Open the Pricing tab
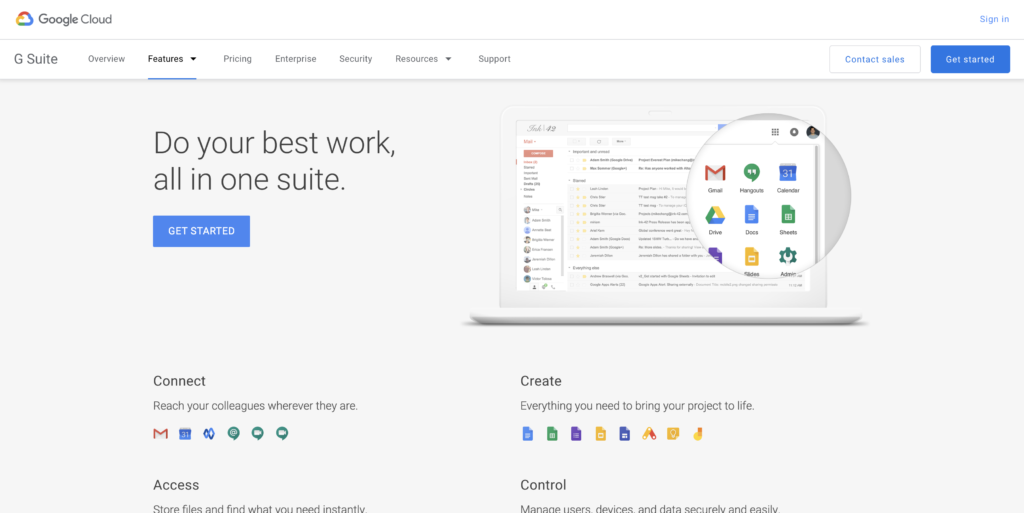The height and width of the screenshot is (513, 1024). 237,59
